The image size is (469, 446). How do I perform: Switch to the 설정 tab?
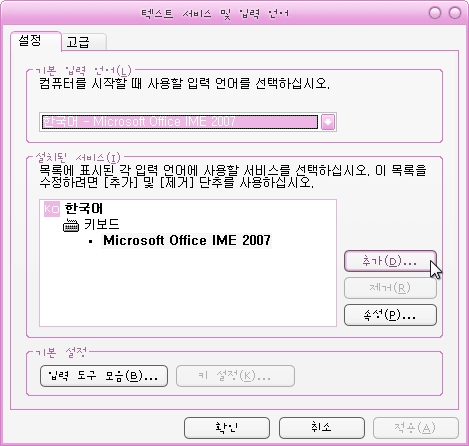tap(36, 41)
